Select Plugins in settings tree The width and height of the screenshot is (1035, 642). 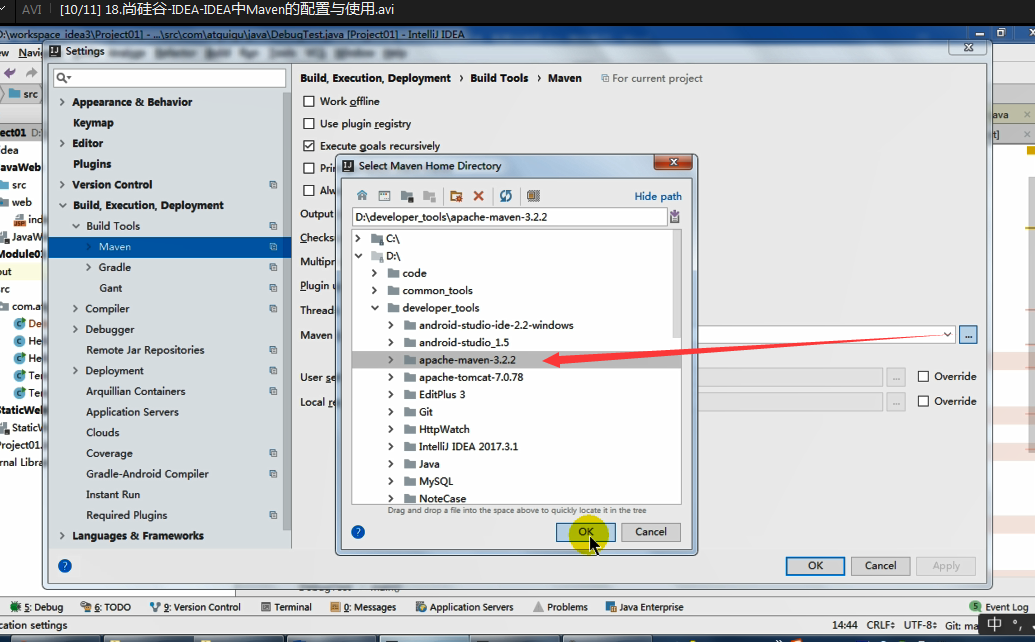click(92, 164)
